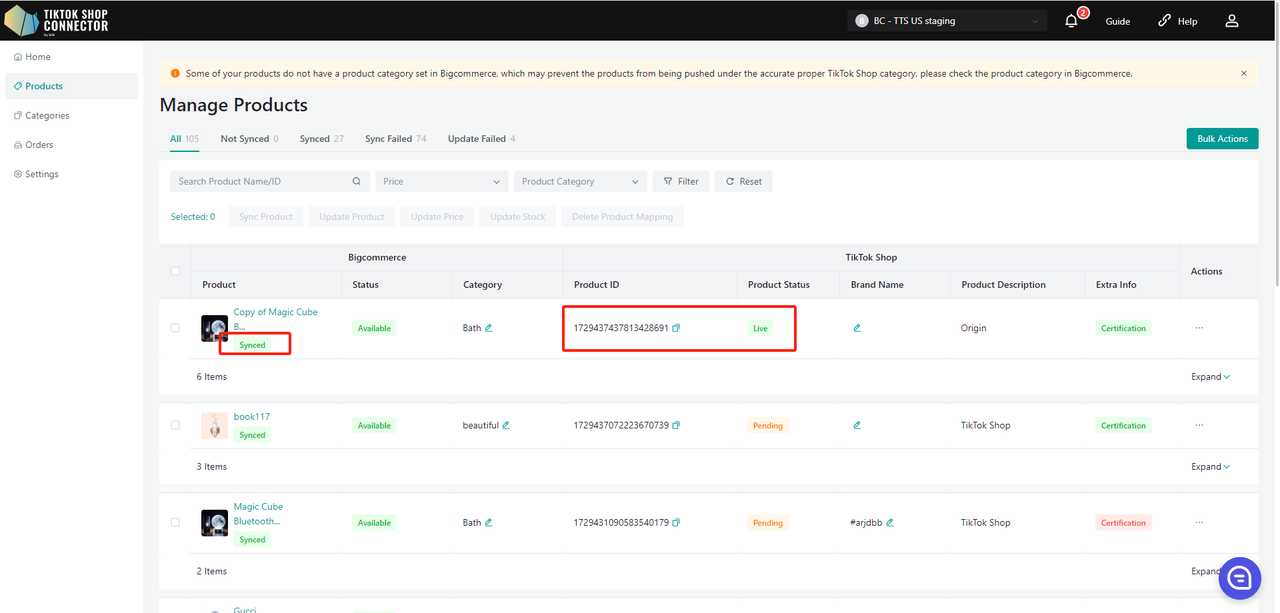Click the Sync Product button
This screenshot has height=613, width=1280.
coord(266,217)
